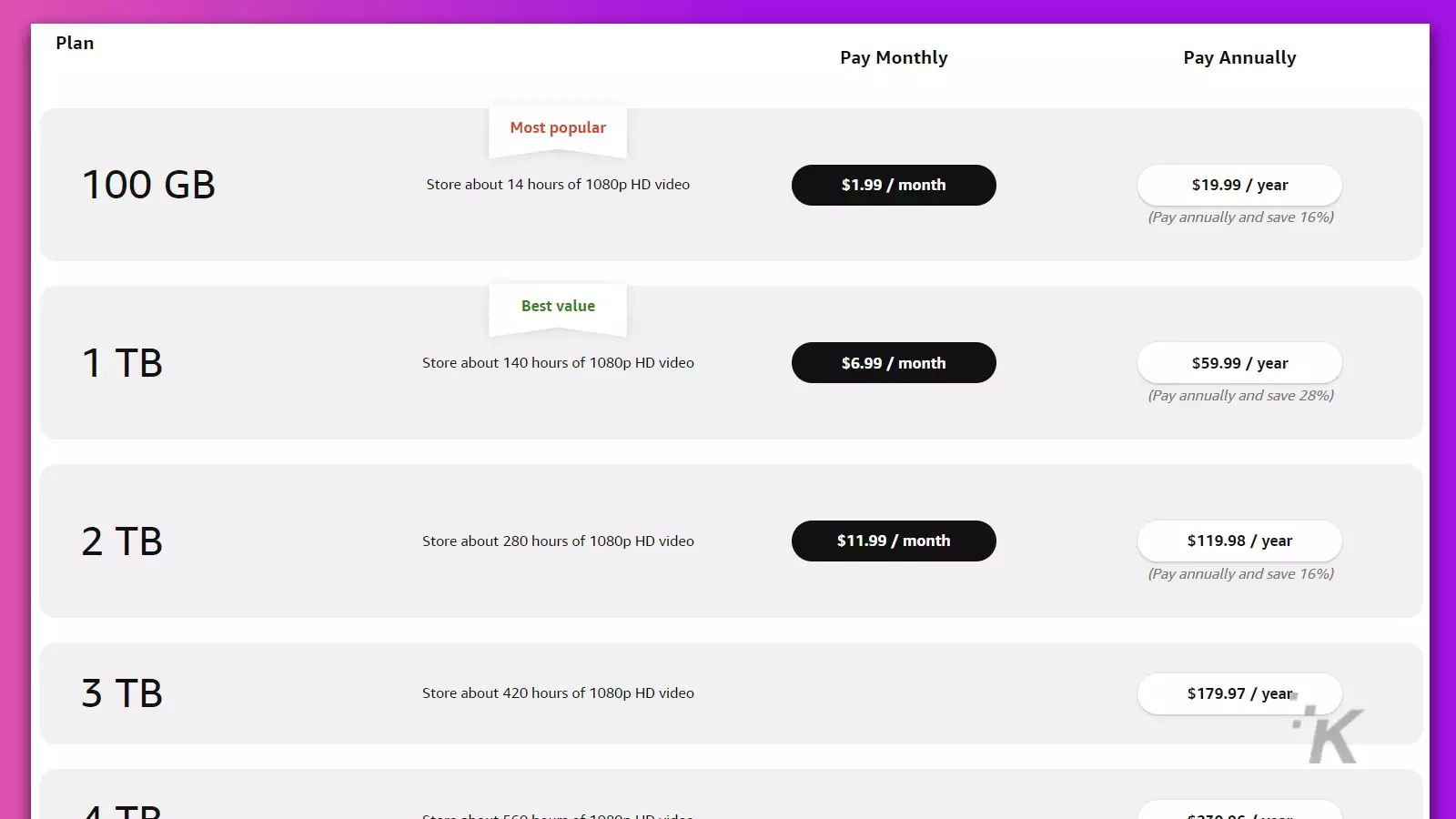Select the 2 TB plan title

click(x=122, y=541)
